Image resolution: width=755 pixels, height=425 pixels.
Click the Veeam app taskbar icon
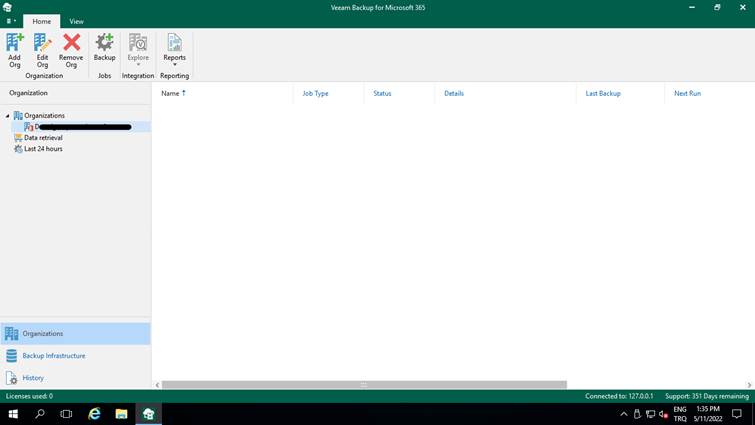click(x=149, y=414)
